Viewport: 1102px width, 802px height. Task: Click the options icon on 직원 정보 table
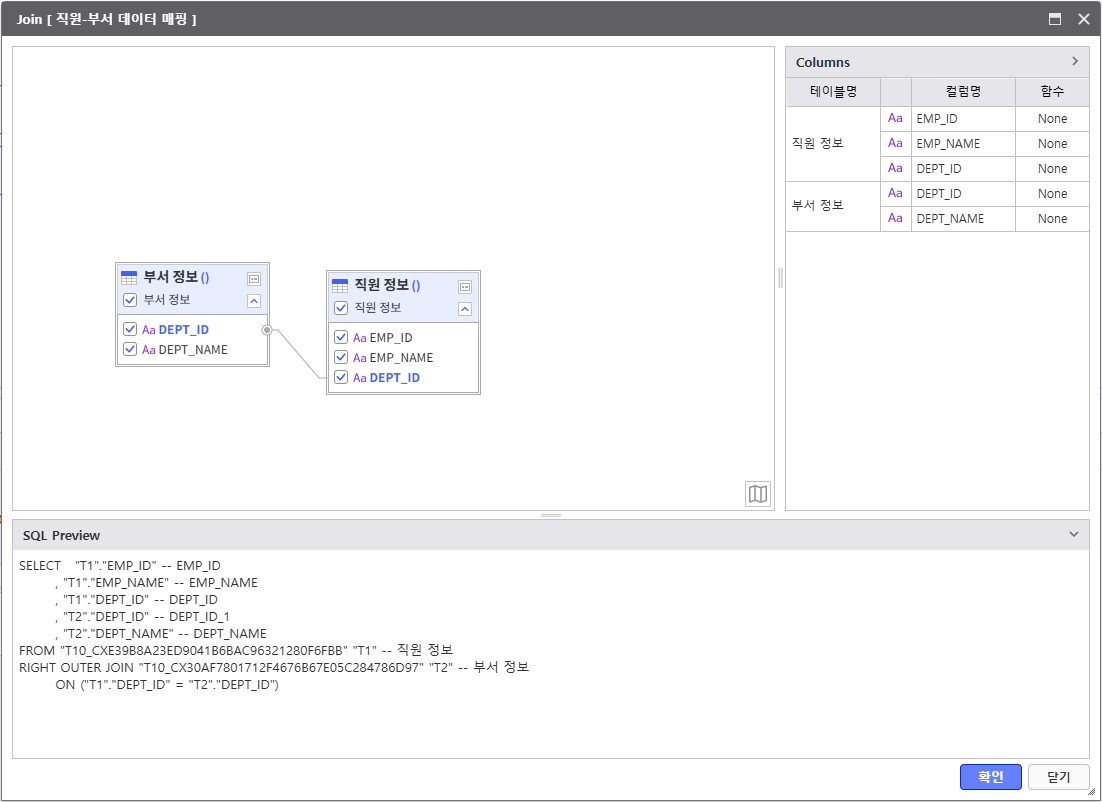coord(465,286)
